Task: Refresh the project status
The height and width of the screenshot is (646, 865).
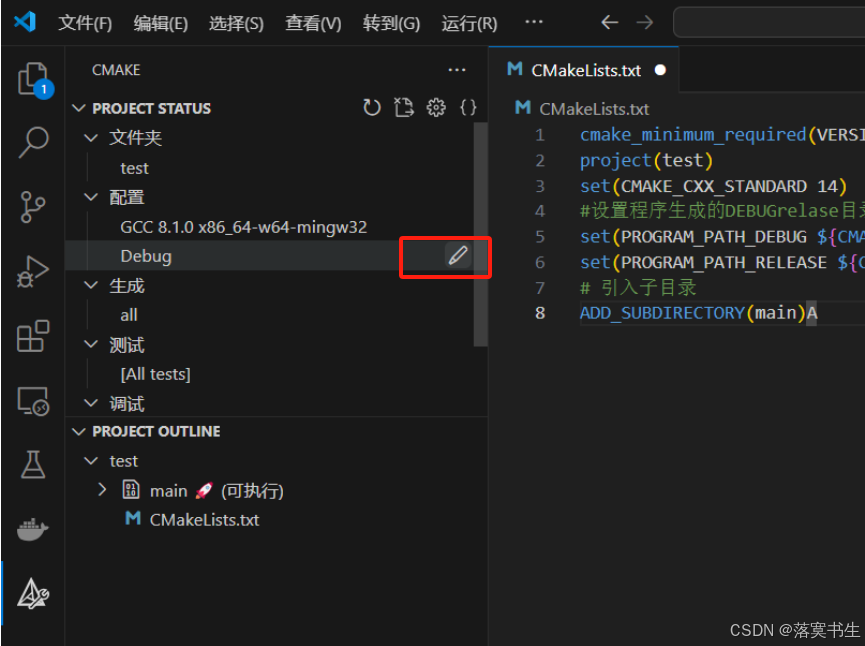Action: point(372,108)
